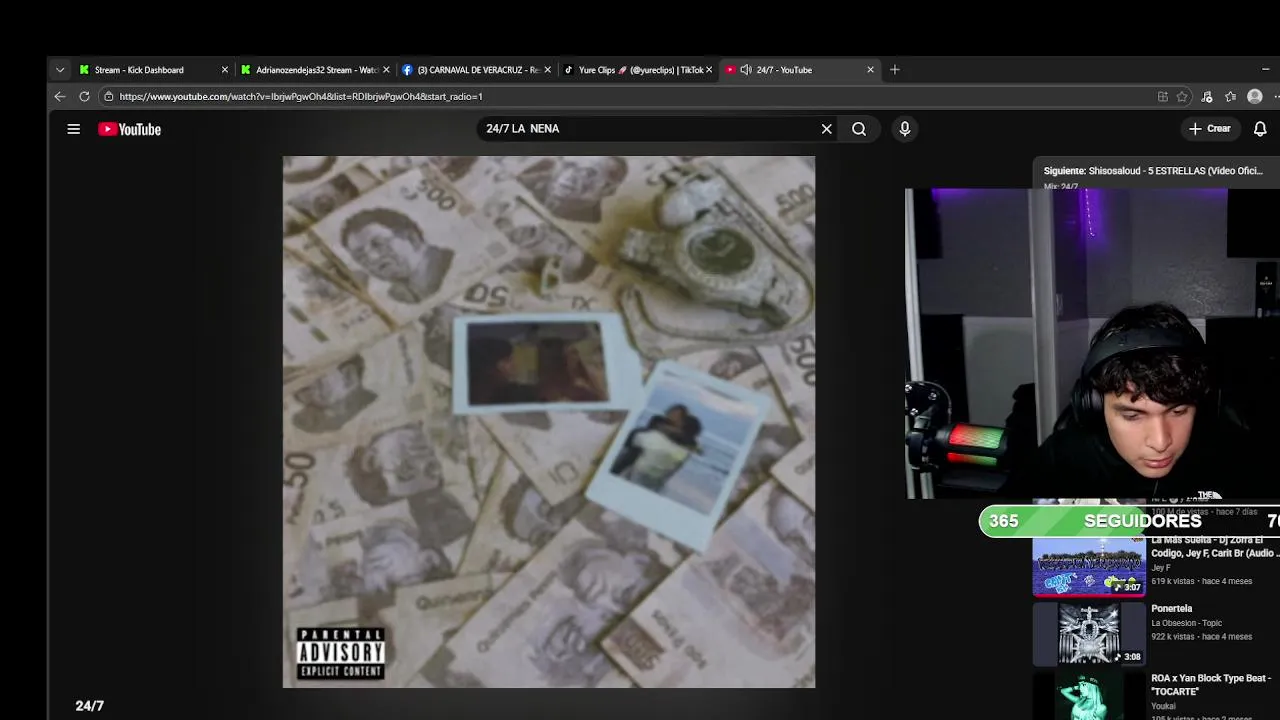
Task: Open YouTube notifications bell
Action: [x=1260, y=129]
